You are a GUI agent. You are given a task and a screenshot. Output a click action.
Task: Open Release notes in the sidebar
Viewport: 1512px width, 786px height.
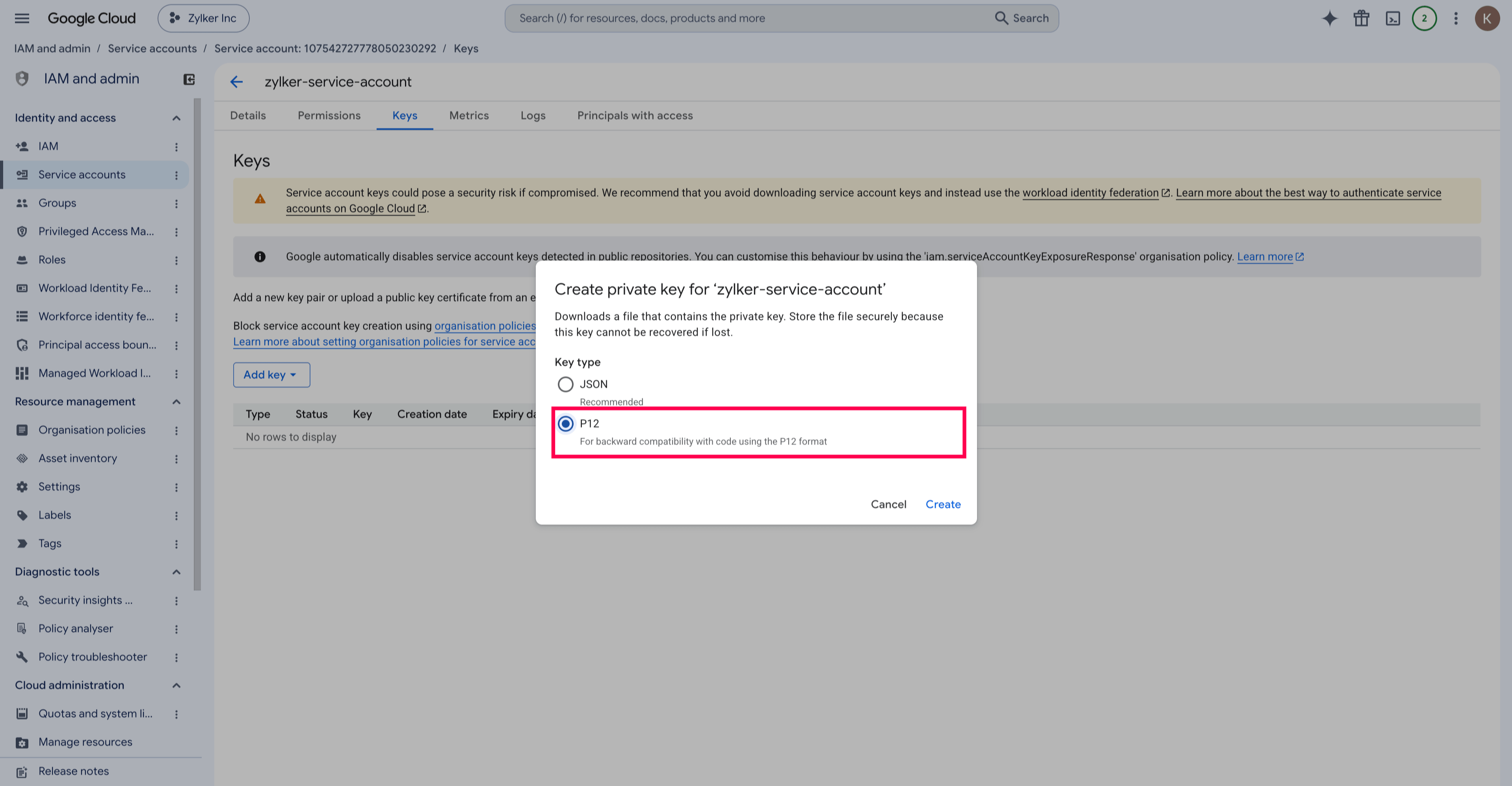click(x=73, y=771)
